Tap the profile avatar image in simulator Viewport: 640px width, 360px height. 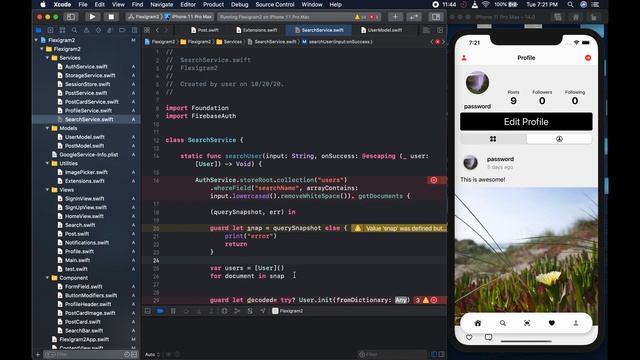coord(477,83)
